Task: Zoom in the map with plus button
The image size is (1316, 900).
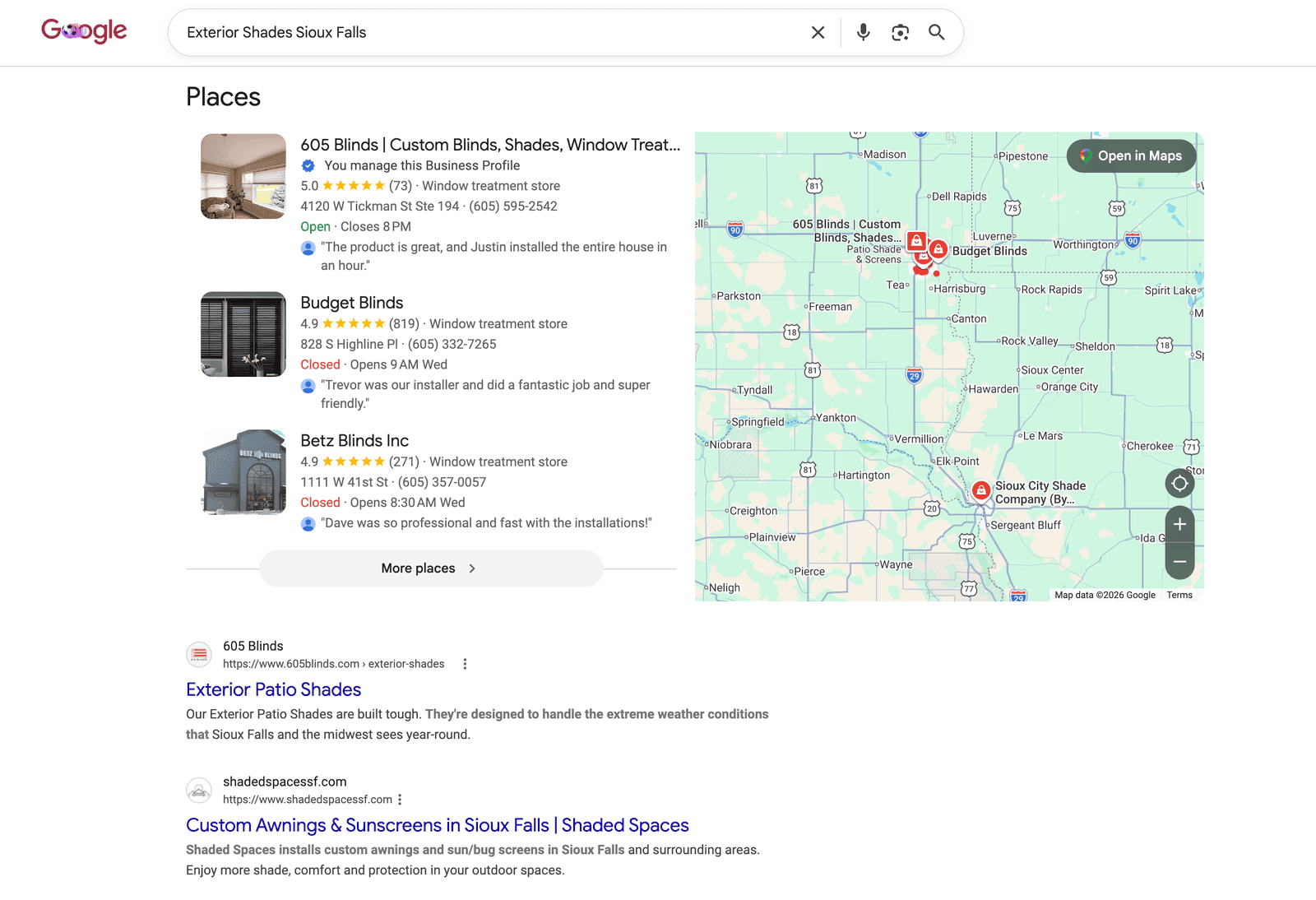Action: pyautogui.click(x=1179, y=524)
